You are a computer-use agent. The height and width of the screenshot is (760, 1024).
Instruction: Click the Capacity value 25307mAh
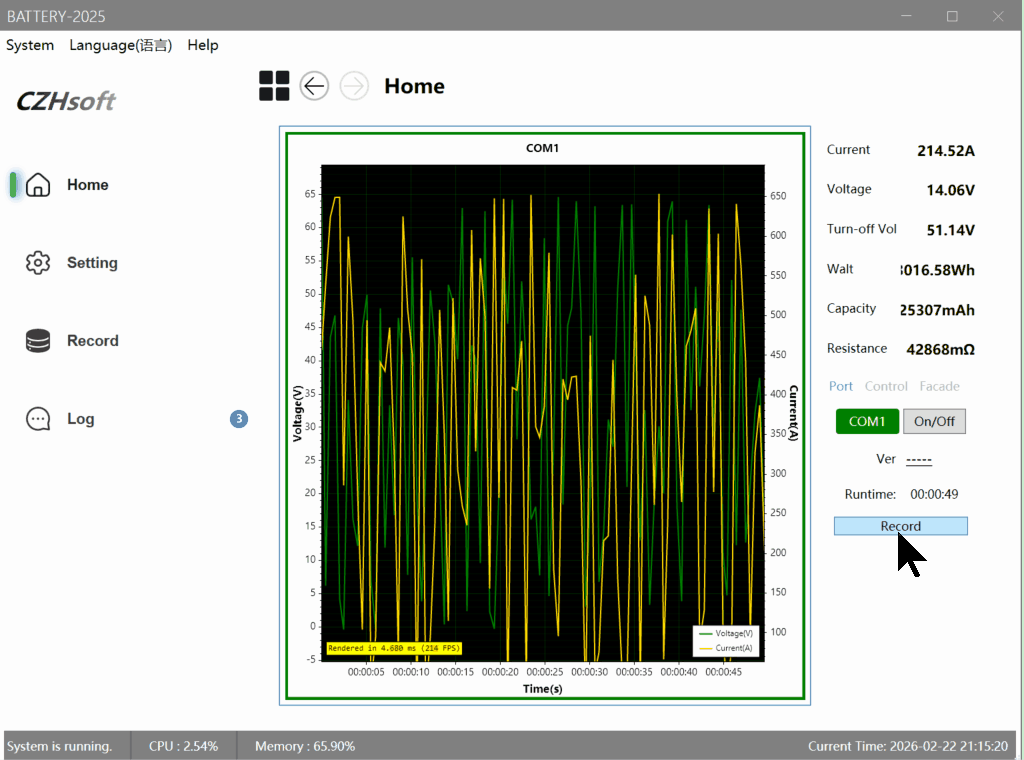coord(937,310)
